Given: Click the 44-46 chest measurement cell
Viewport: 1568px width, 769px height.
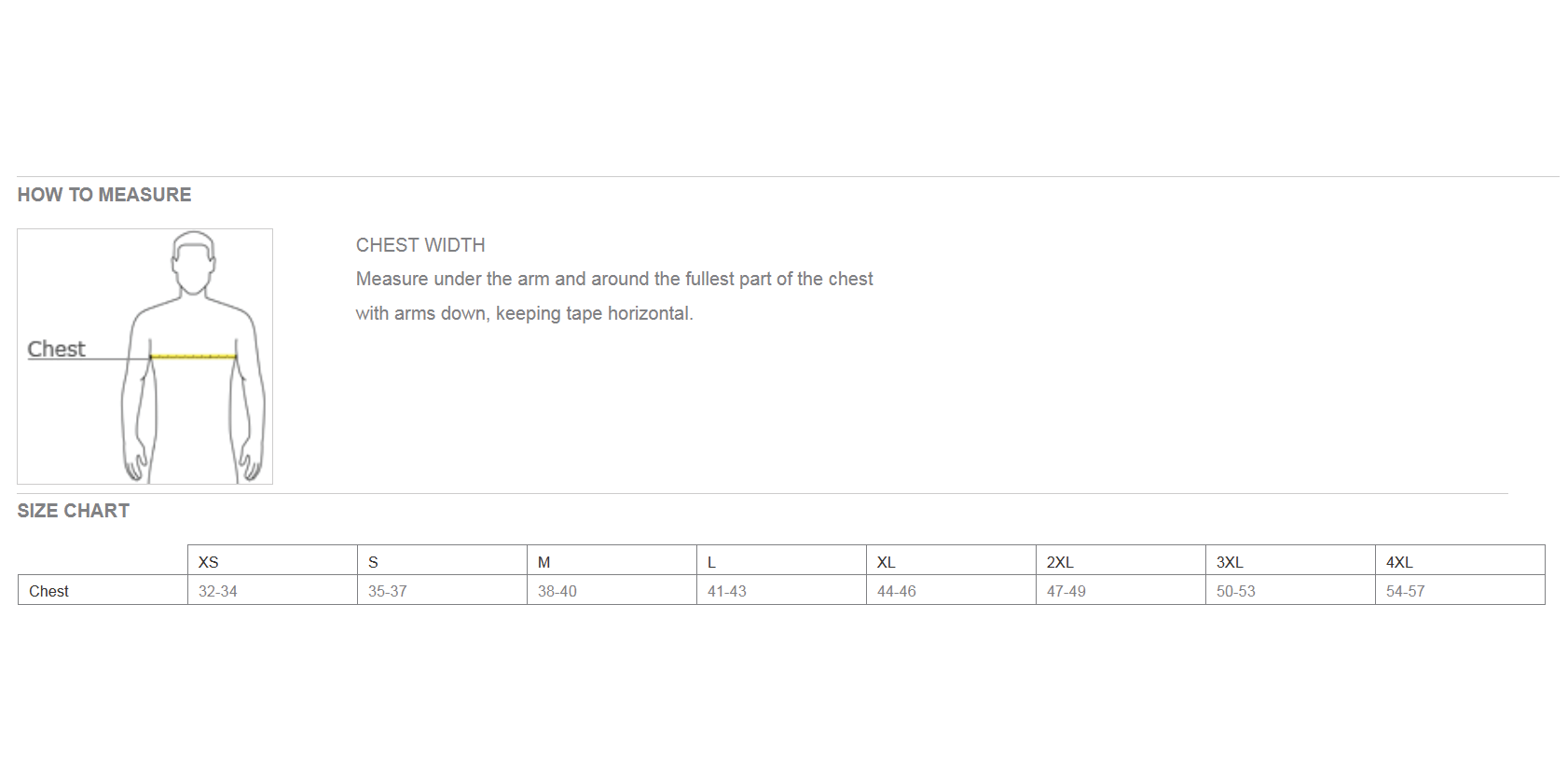Looking at the screenshot, I should point(951,590).
